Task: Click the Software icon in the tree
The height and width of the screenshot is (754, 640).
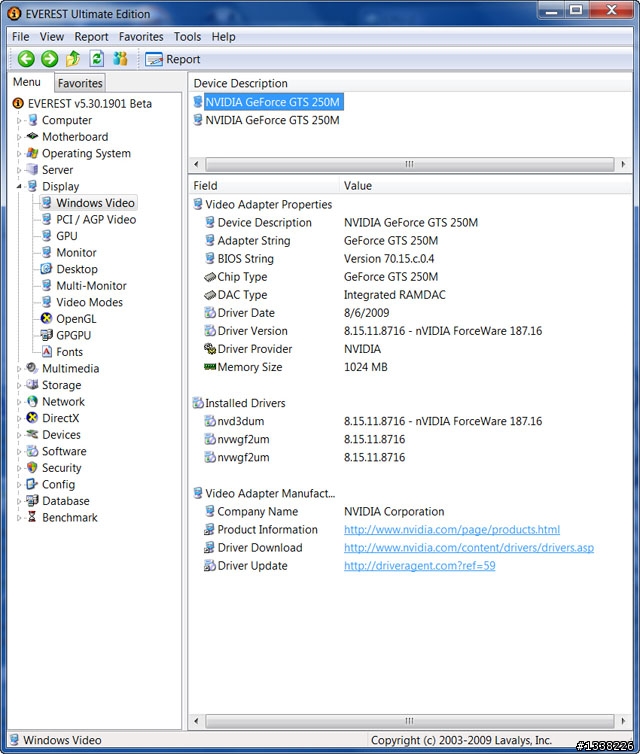Action: 32,451
